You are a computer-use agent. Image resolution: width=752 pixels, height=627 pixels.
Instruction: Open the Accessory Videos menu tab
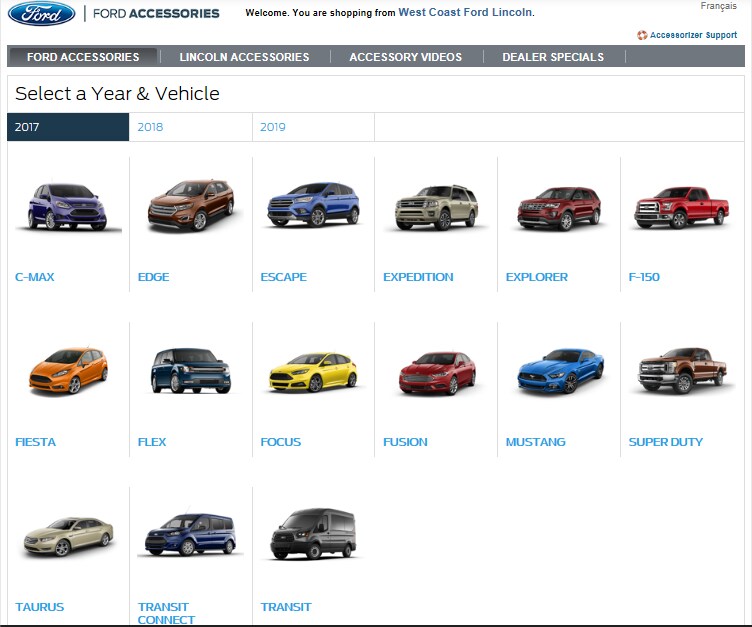coord(405,57)
